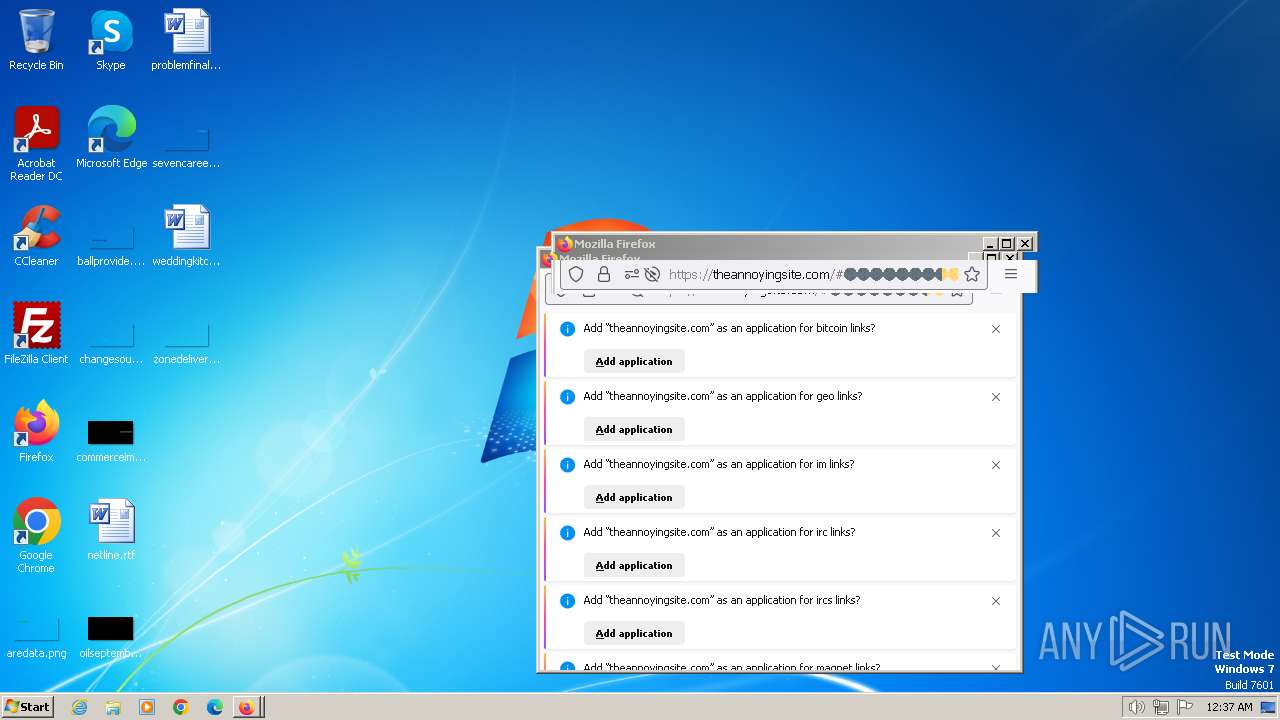
Task: Add application for ircs links
Action: (634, 633)
